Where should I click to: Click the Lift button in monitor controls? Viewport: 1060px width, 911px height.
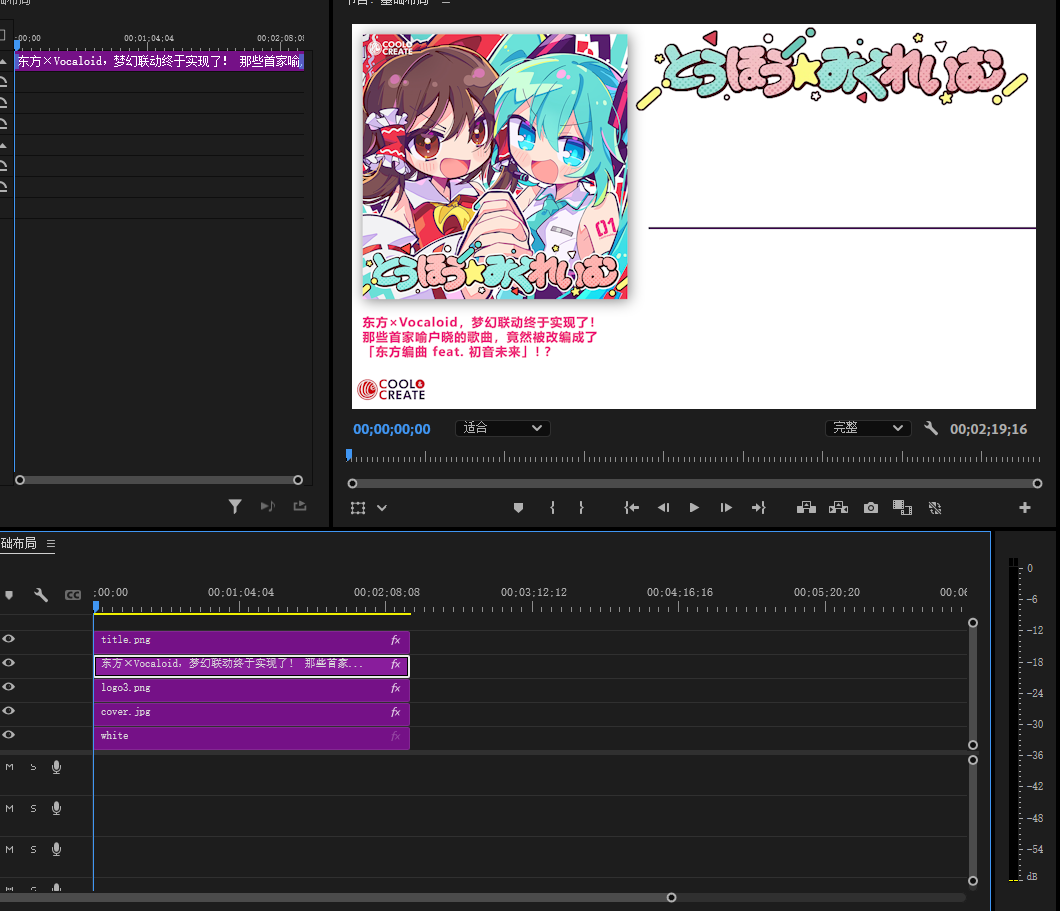click(805, 508)
